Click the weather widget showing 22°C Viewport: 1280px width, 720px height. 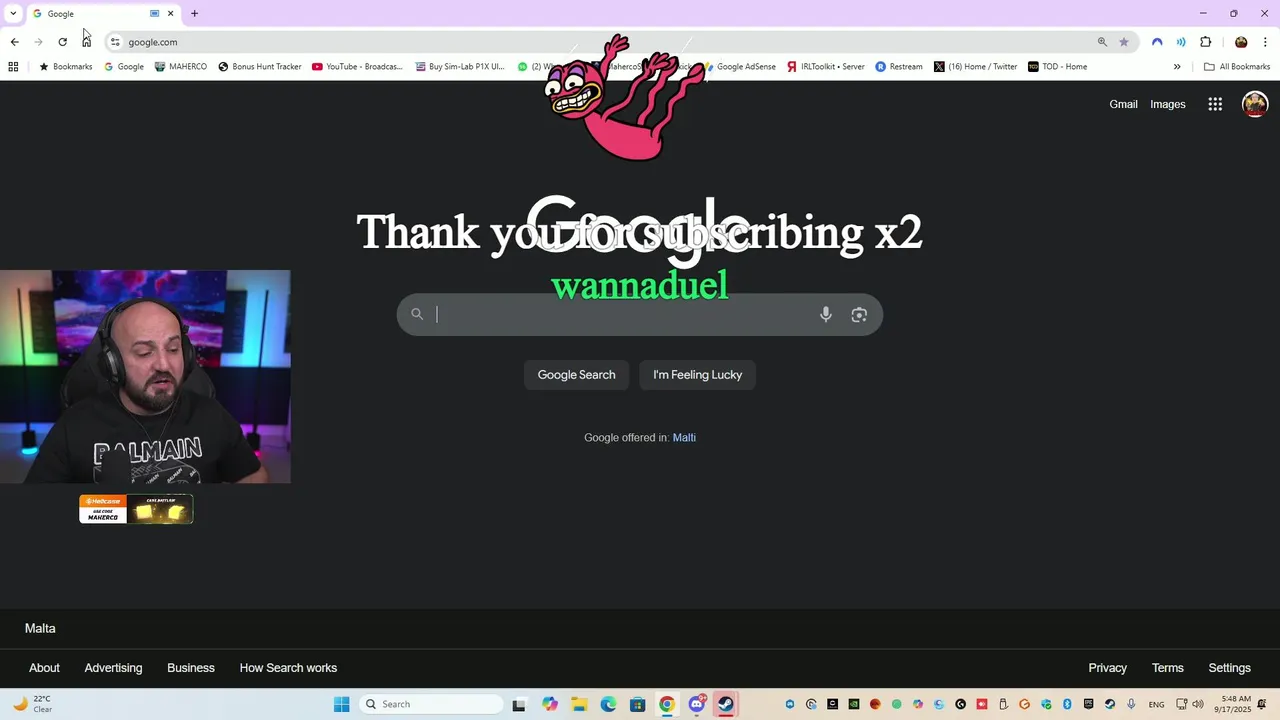[32, 704]
